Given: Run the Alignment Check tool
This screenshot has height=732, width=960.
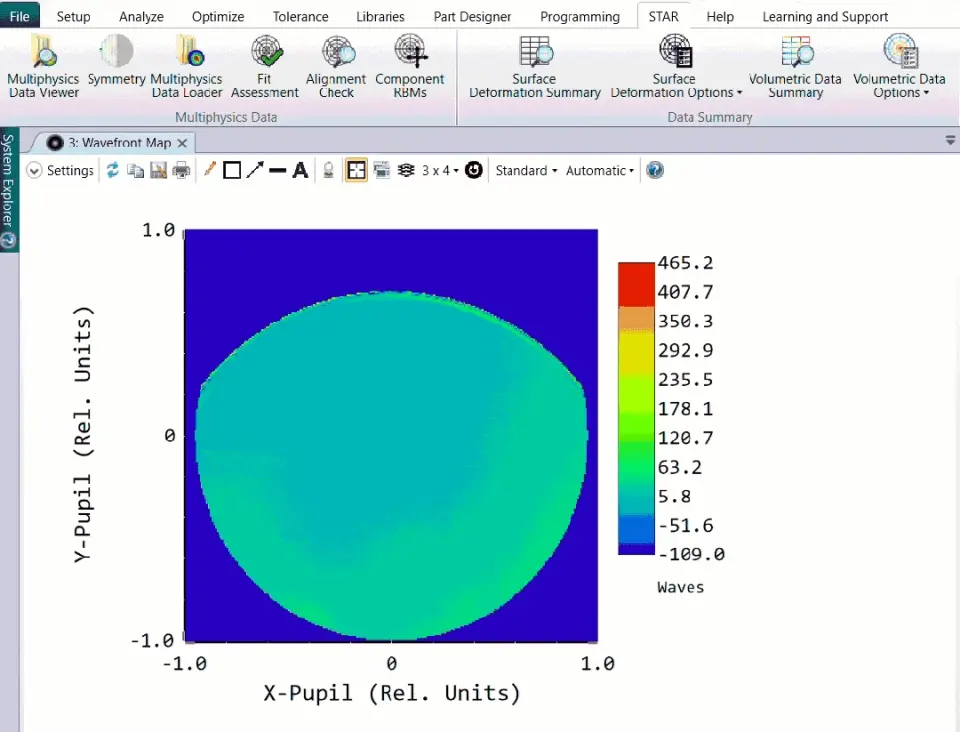Looking at the screenshot, I should 336,66.
